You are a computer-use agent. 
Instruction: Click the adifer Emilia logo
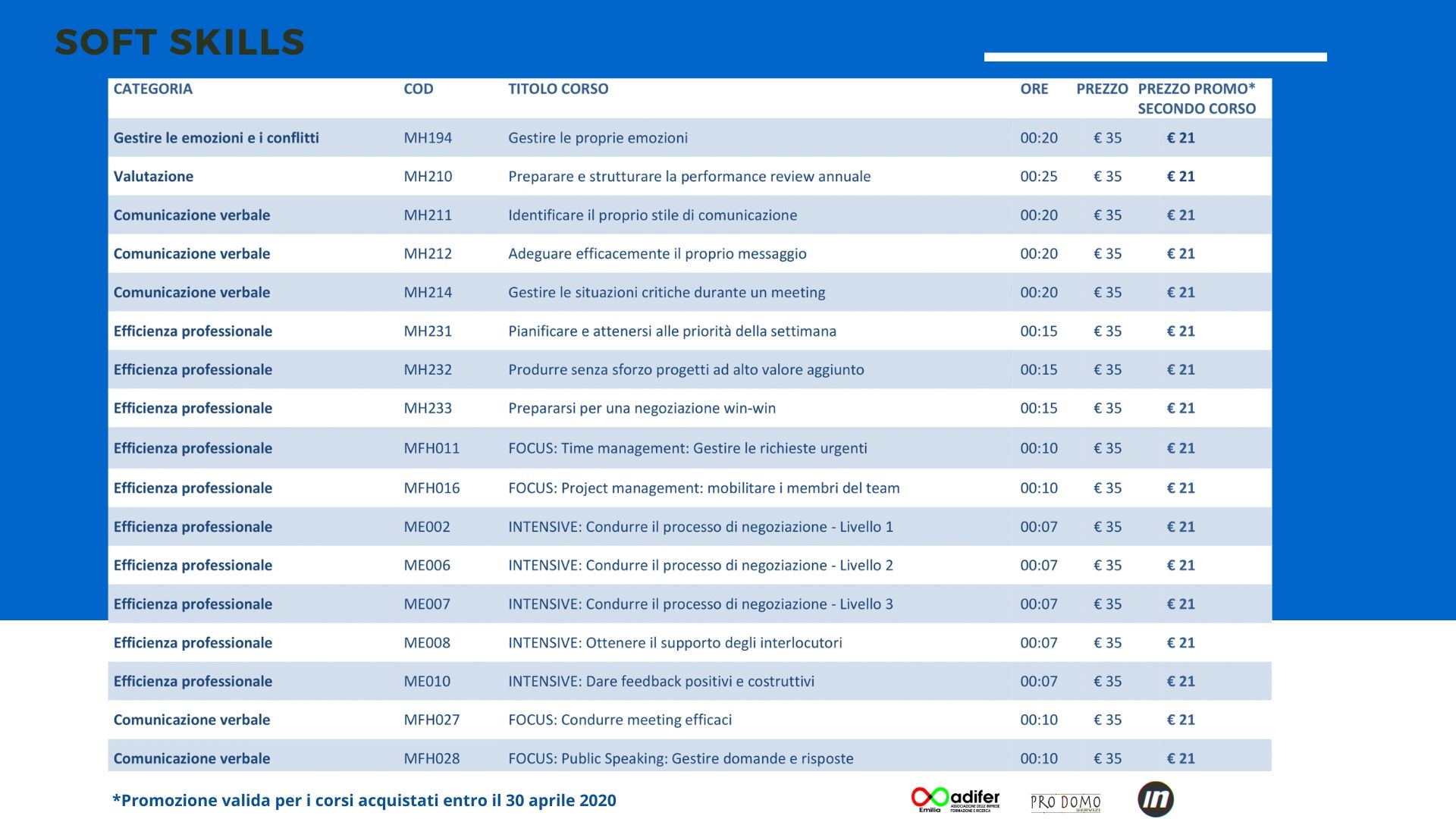(955, 799)
